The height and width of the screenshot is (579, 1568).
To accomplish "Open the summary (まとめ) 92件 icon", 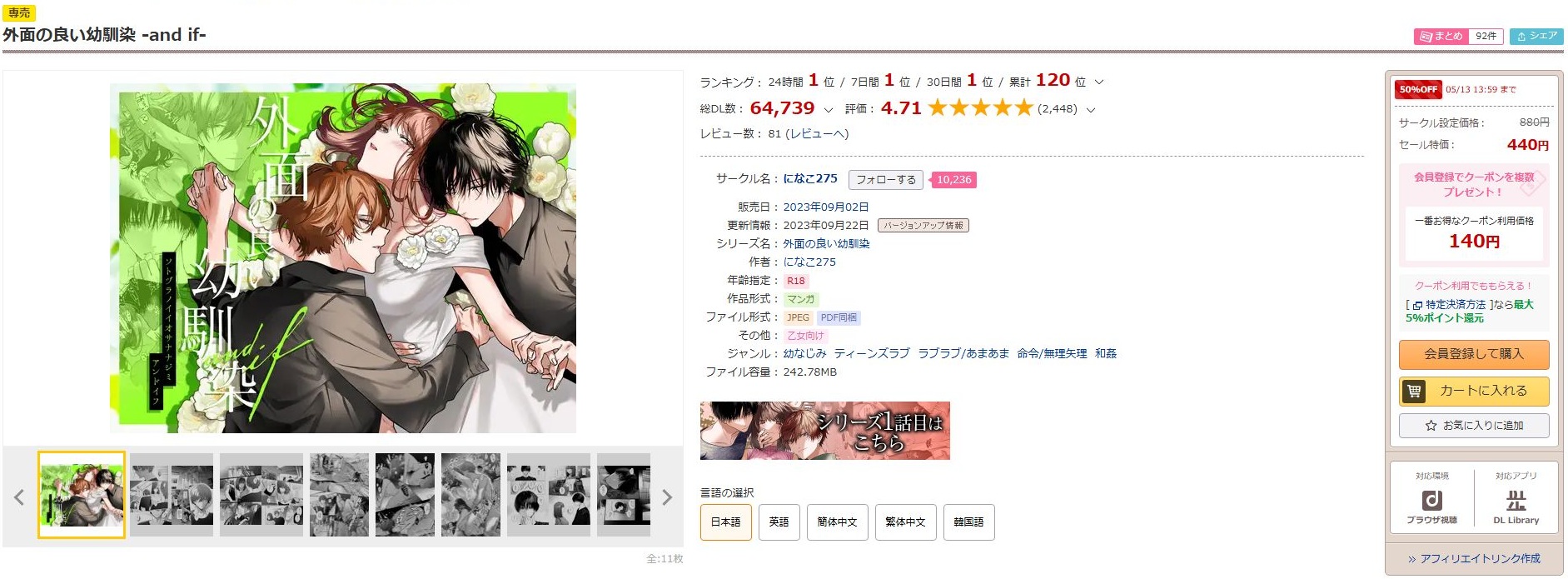I will (1459, 37).
